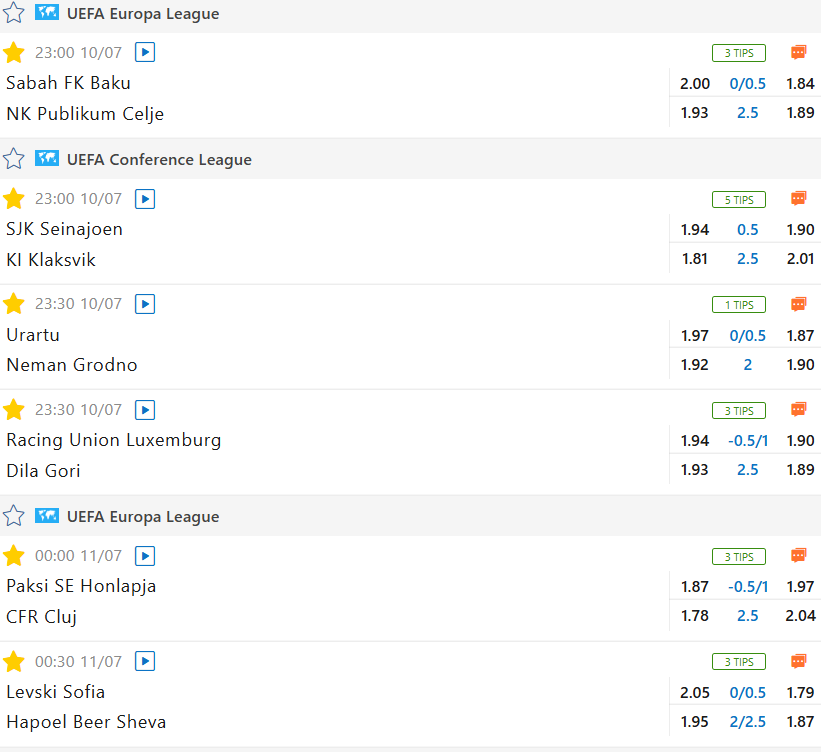This screenshot has width=821, height=752.
Task: Open Levski Sofia team link
Action: [56, 692]
